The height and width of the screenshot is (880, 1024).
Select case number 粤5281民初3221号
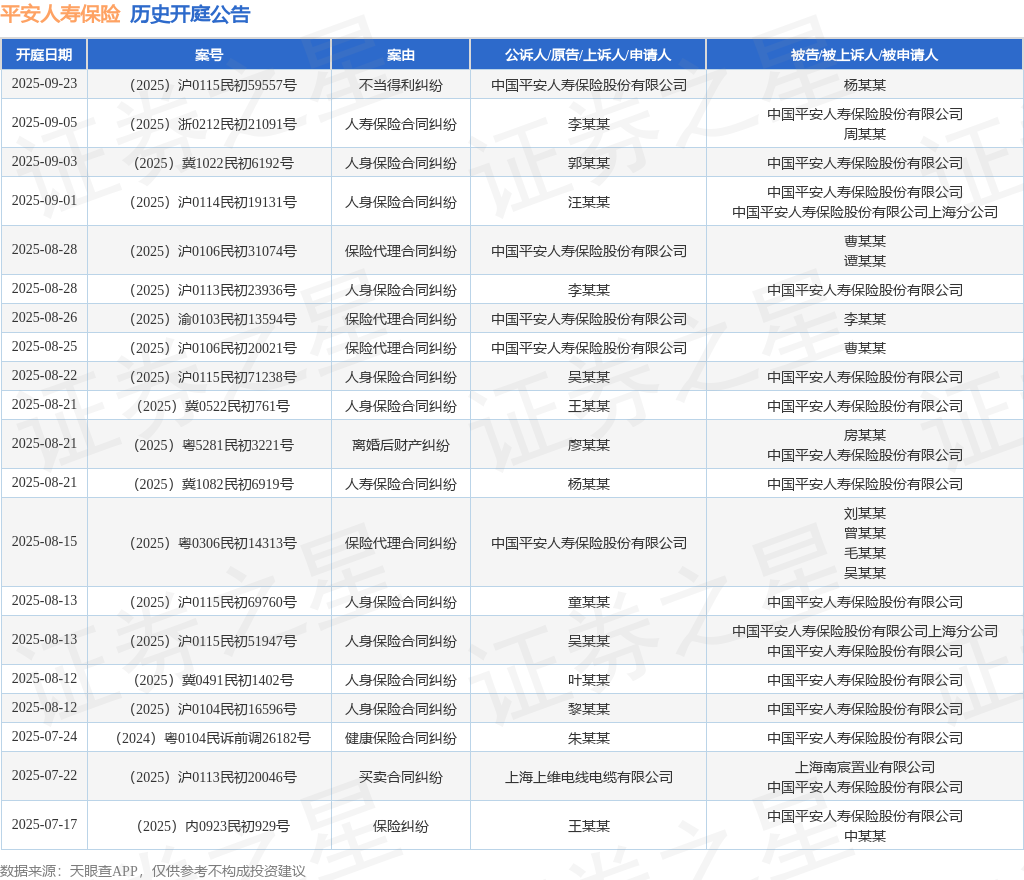point(213,445)
